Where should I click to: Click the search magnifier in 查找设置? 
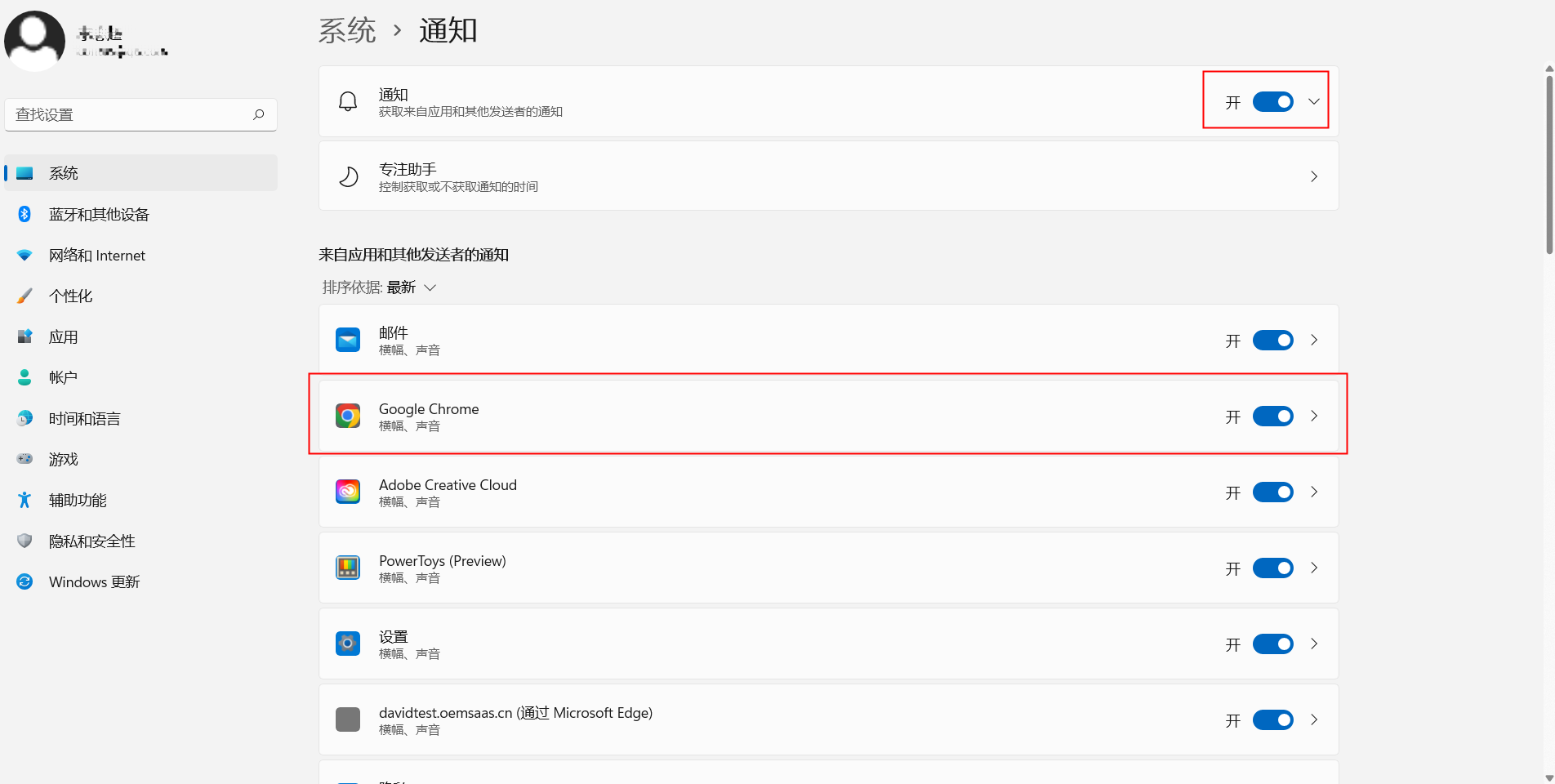259,114
